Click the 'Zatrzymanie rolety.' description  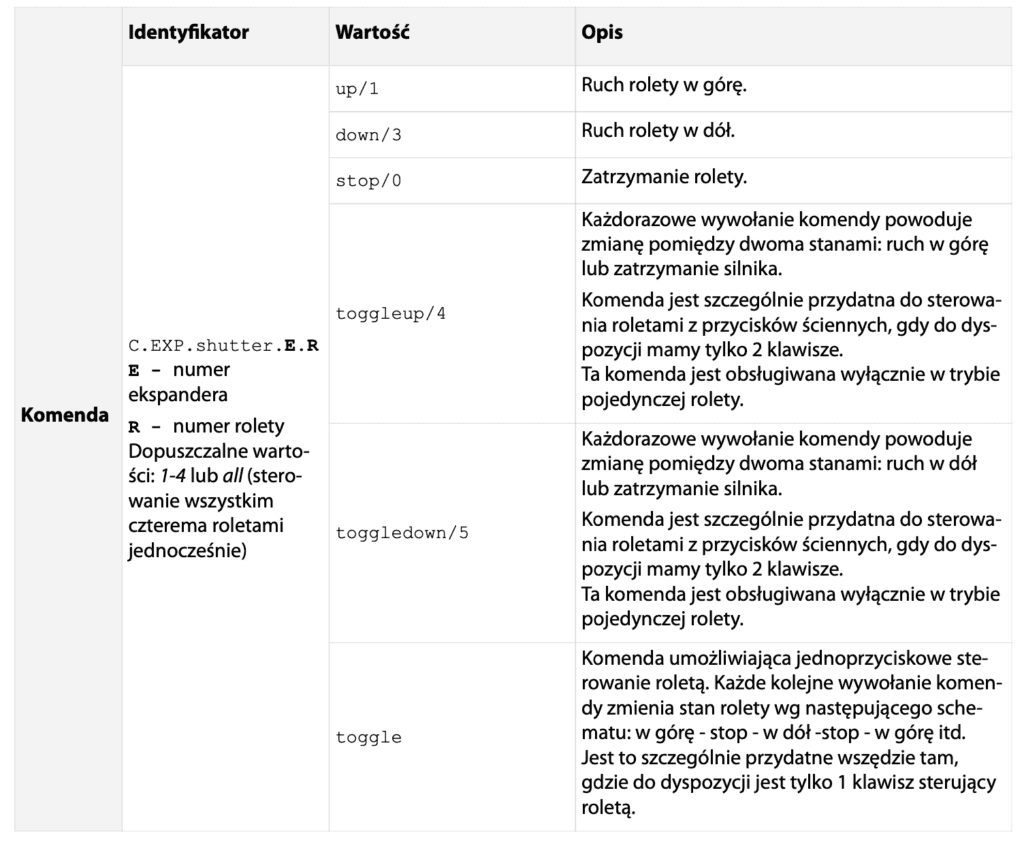665,179
